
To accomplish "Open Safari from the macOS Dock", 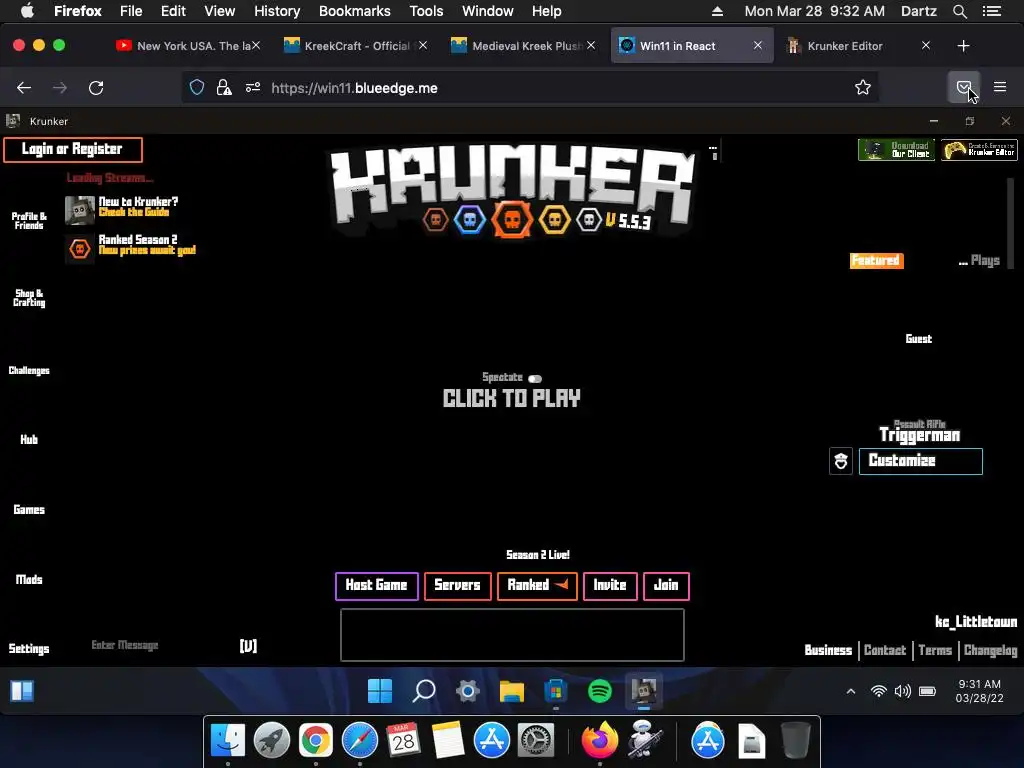I will point(359,741).
